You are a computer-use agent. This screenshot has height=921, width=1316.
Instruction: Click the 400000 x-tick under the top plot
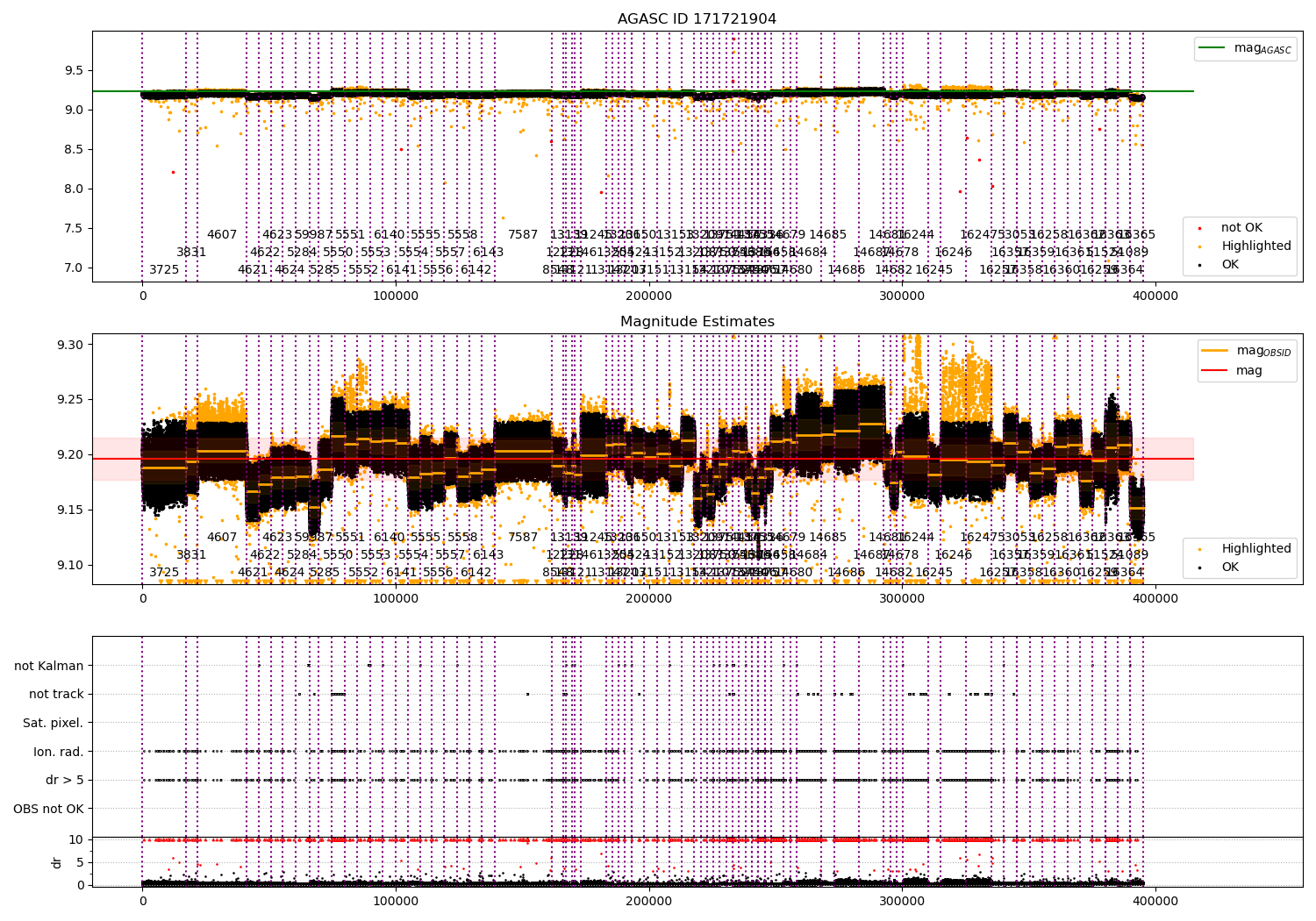tap(1155, 296)
